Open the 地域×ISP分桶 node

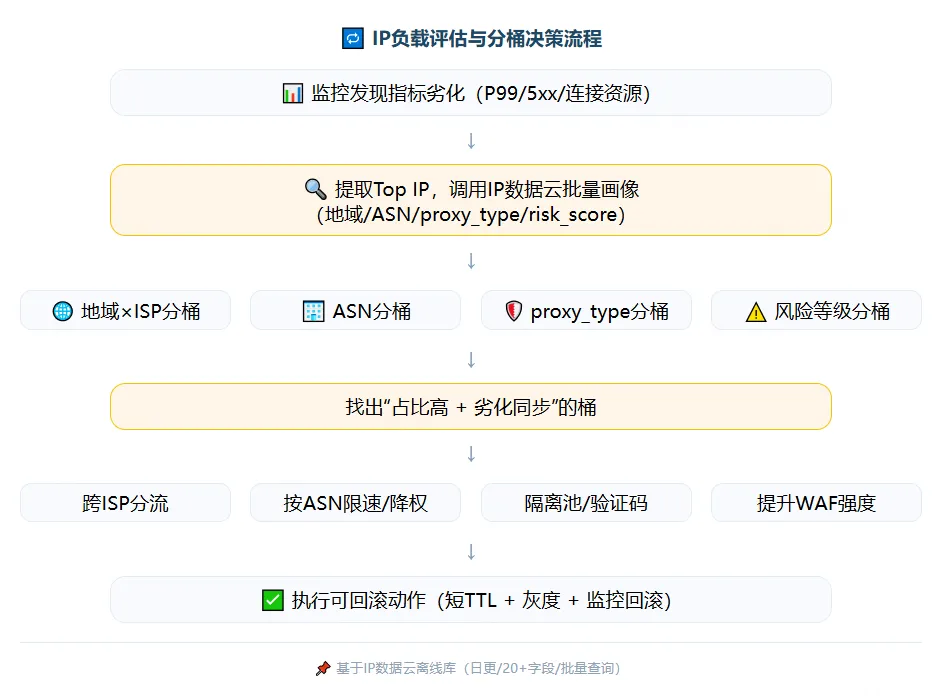(x=125, y=310)
